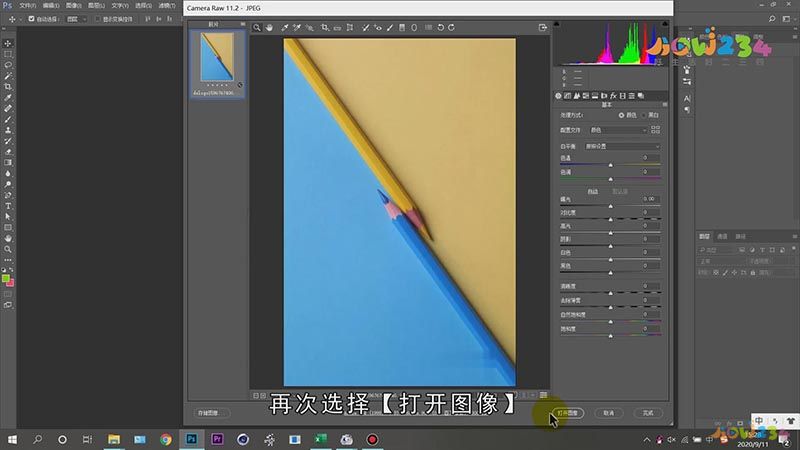The height and width of the screenshot is (450, 800).
Task: Open Premiere Pro from the taskbar
Action: [x=217, y=439]
